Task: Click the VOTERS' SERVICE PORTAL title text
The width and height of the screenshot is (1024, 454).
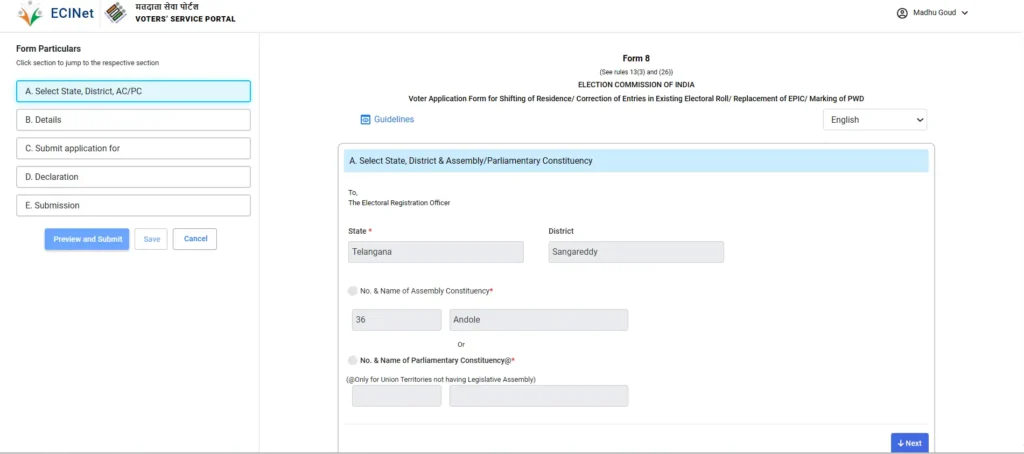Action: point(185,19)
